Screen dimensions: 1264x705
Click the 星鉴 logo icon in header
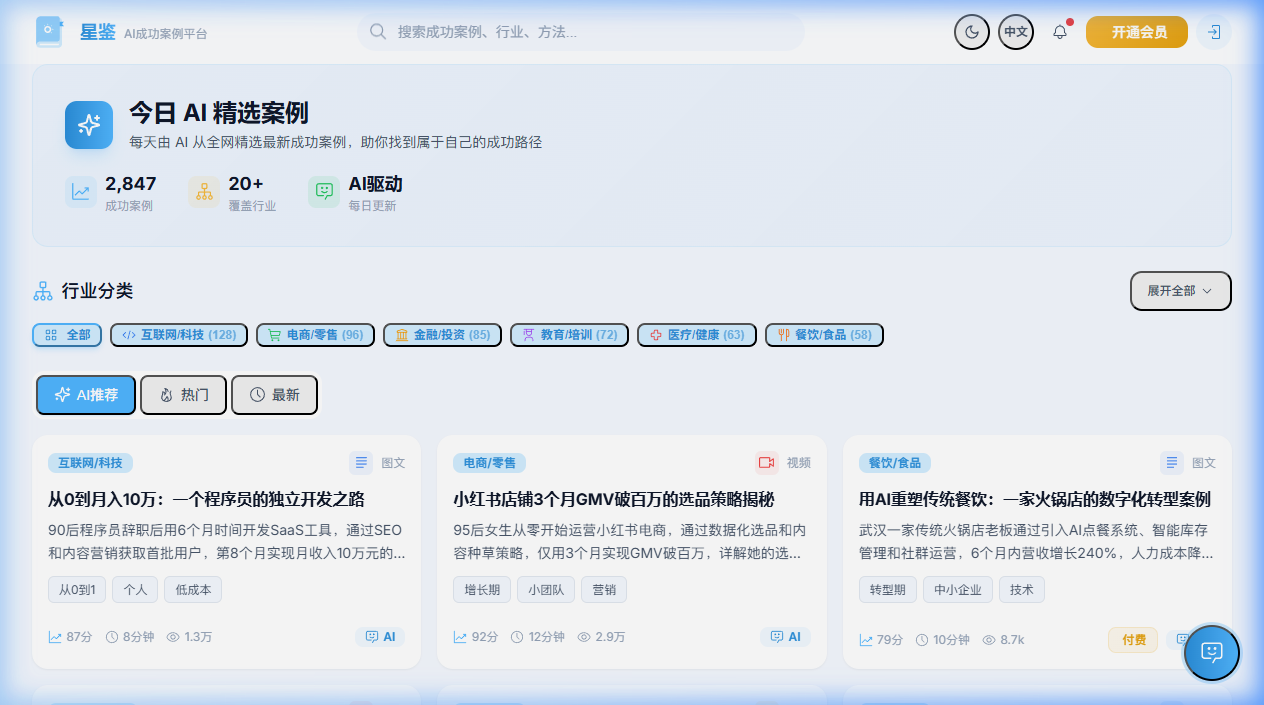click(x=48, y=31)
